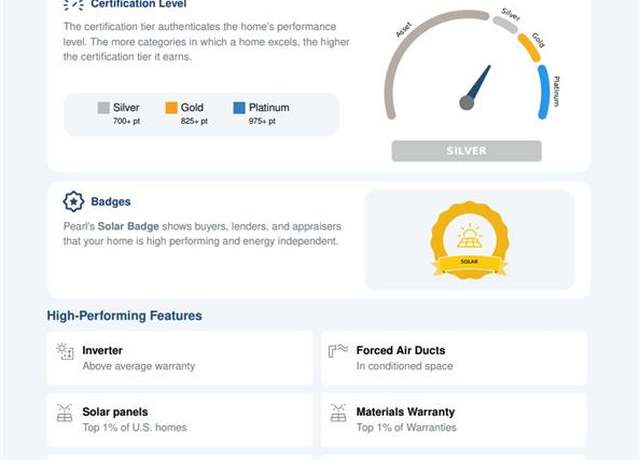Click the Certification Level title
This screenshot has width=640, height=460.
coord(138,4)
